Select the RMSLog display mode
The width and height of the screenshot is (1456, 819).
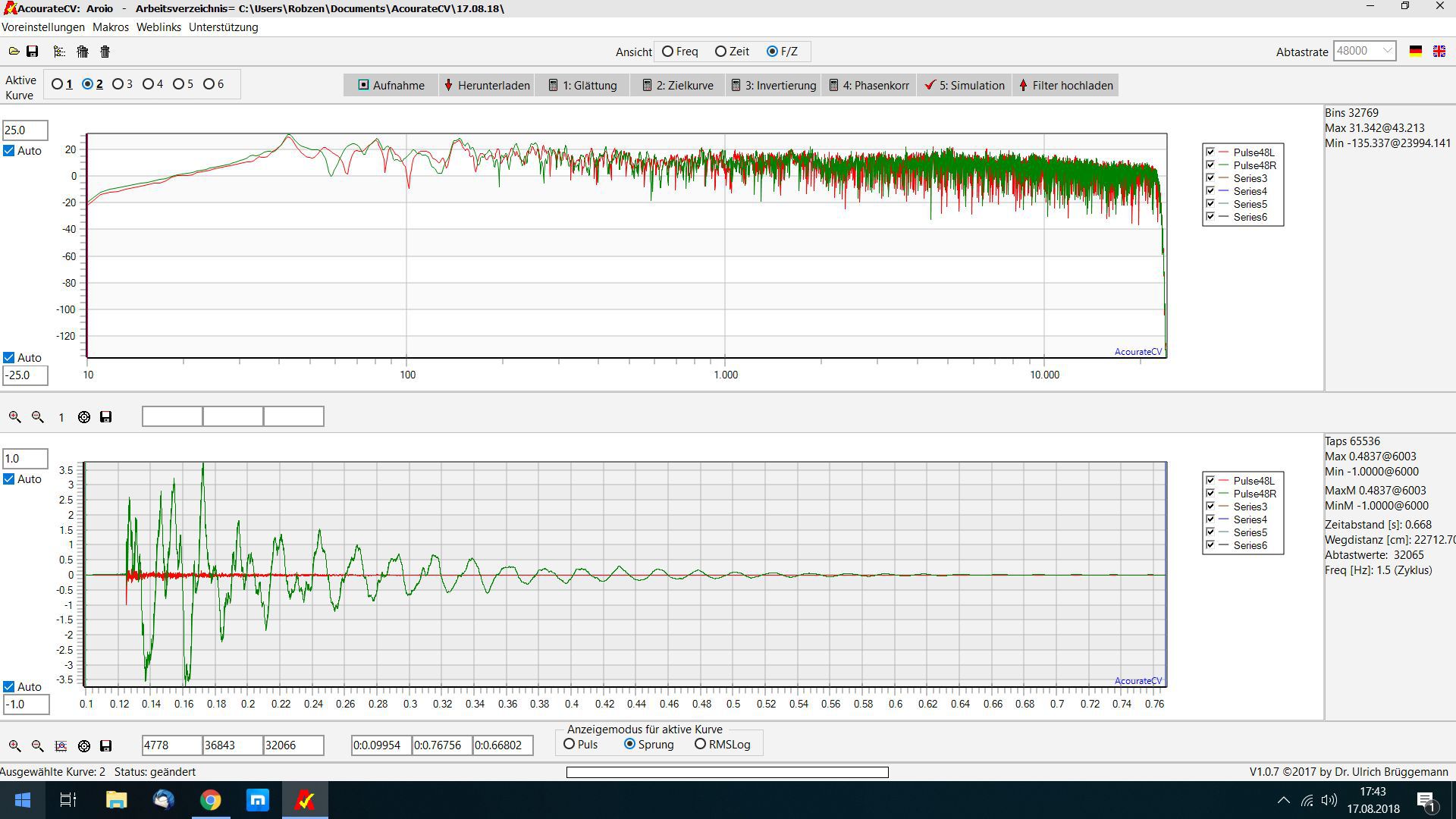(x=700, y=745)
